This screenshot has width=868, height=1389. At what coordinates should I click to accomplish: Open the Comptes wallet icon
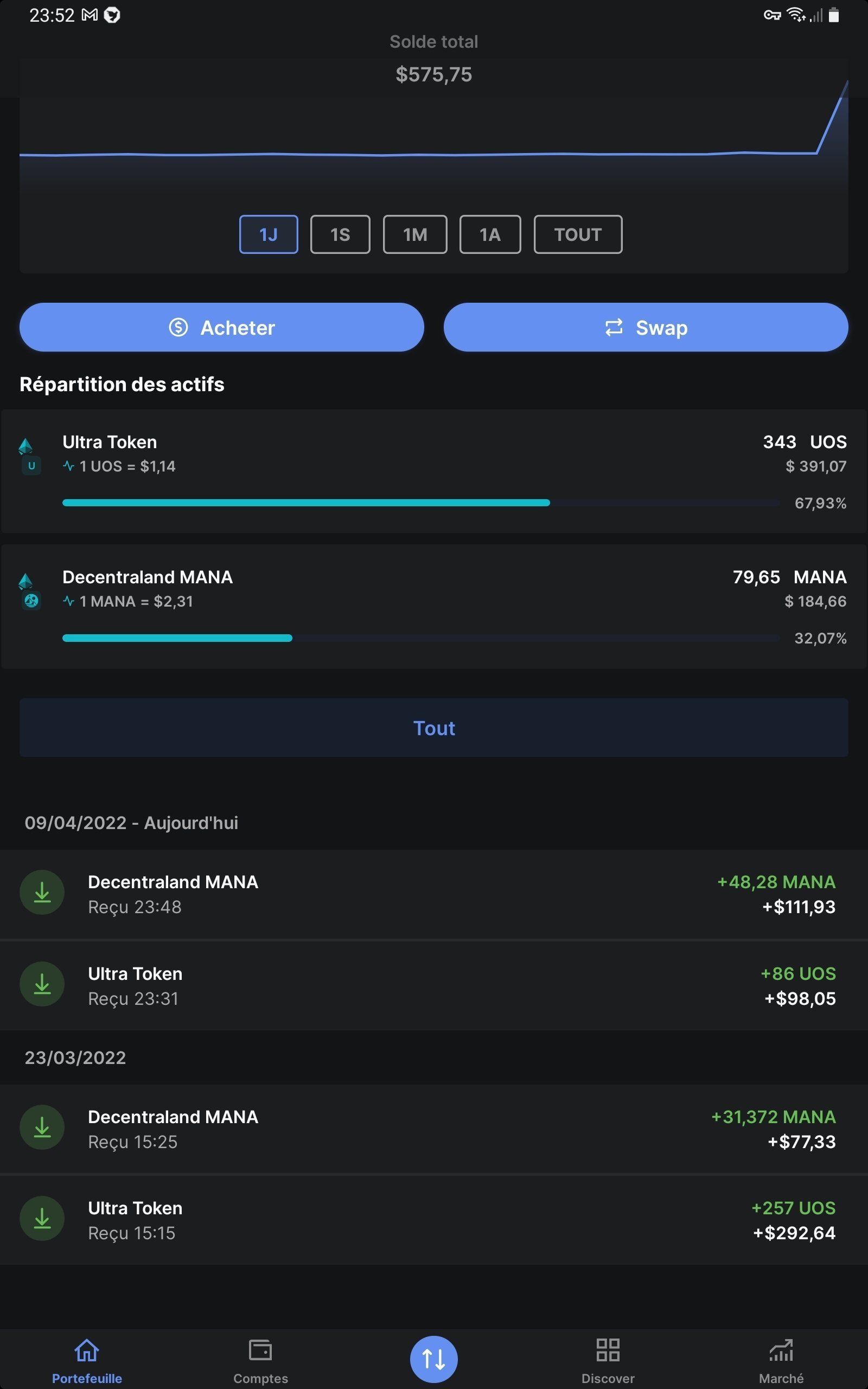click(260, 1350)
